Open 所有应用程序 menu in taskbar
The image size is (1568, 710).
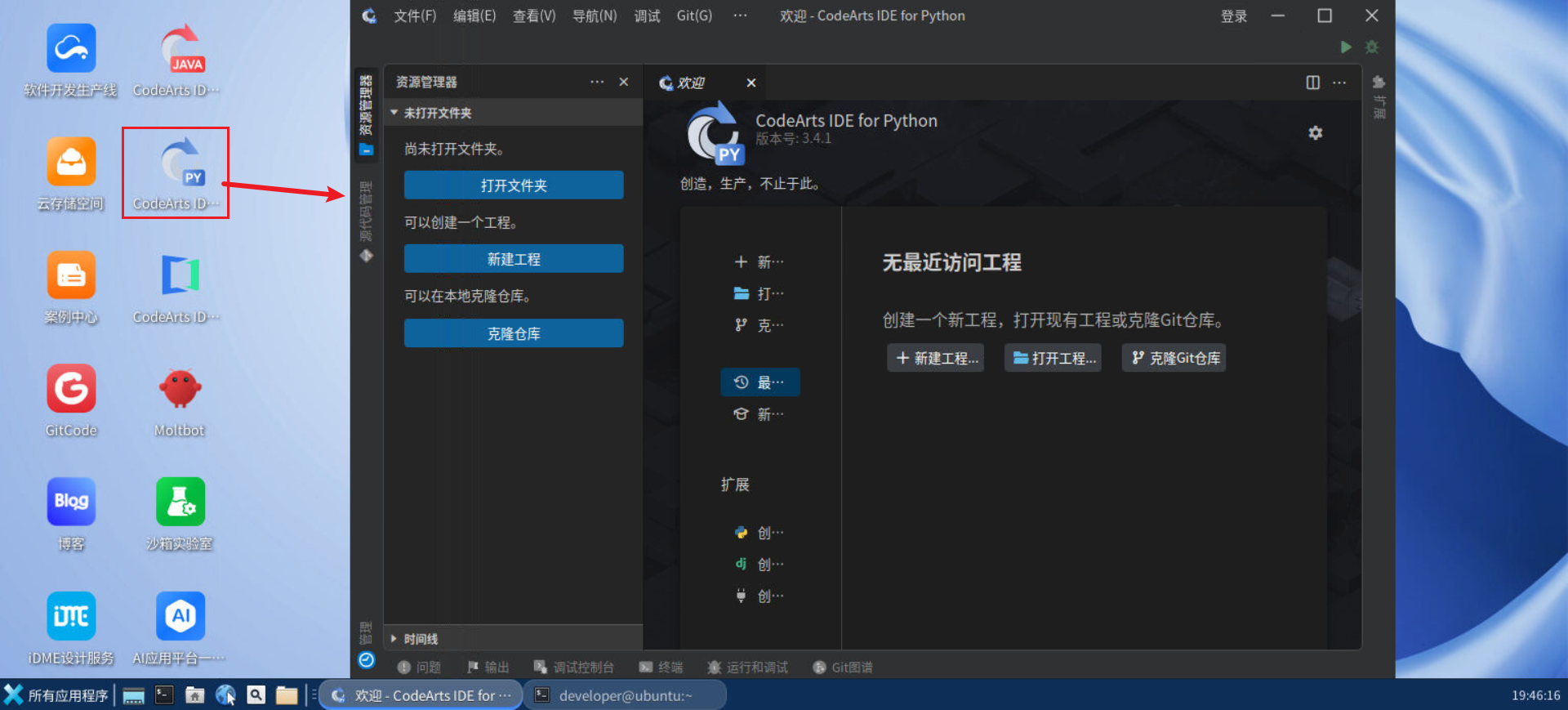(x=56, y=695)
